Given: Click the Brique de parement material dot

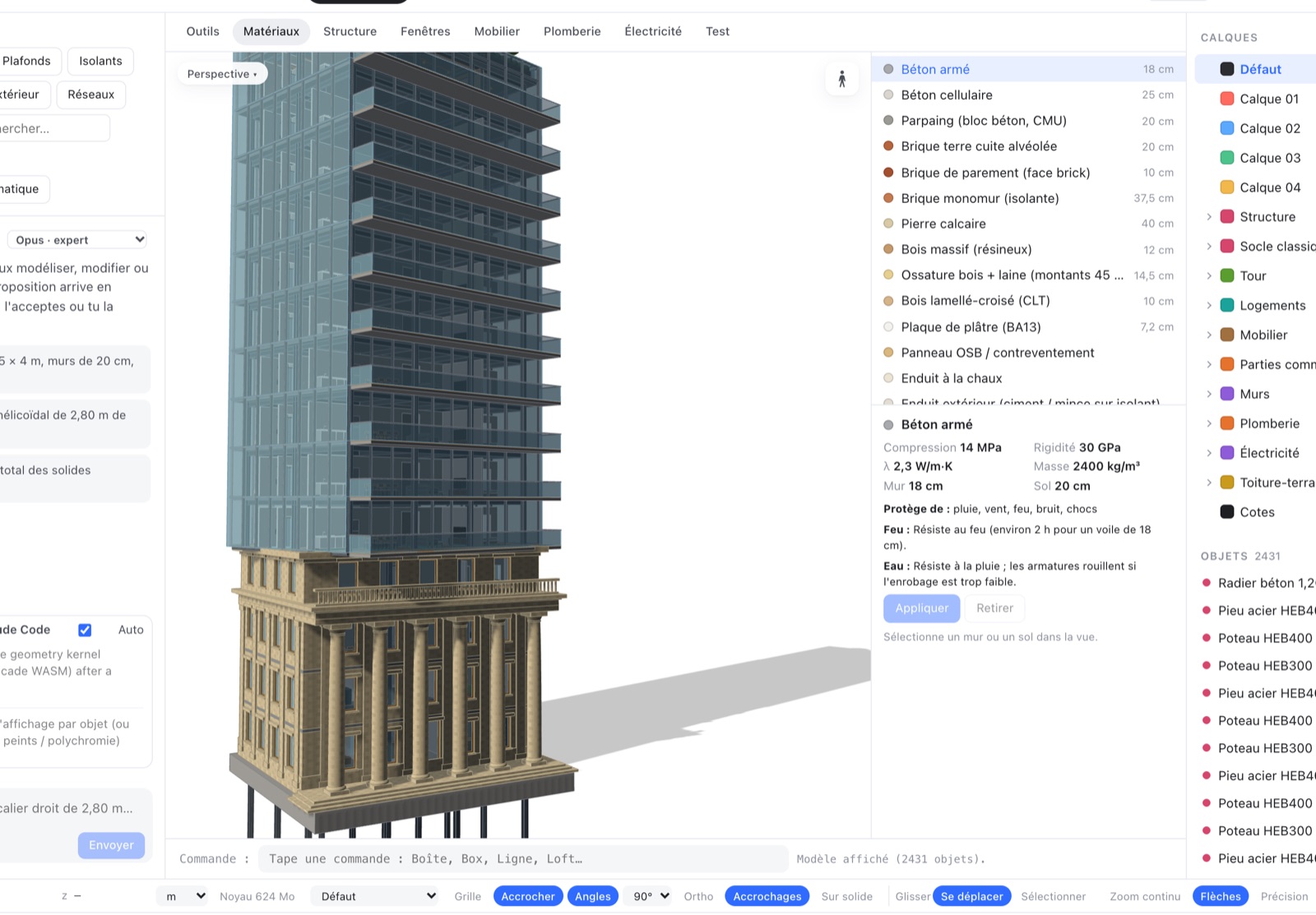Looking at the screenshot, I should point(888,173).
